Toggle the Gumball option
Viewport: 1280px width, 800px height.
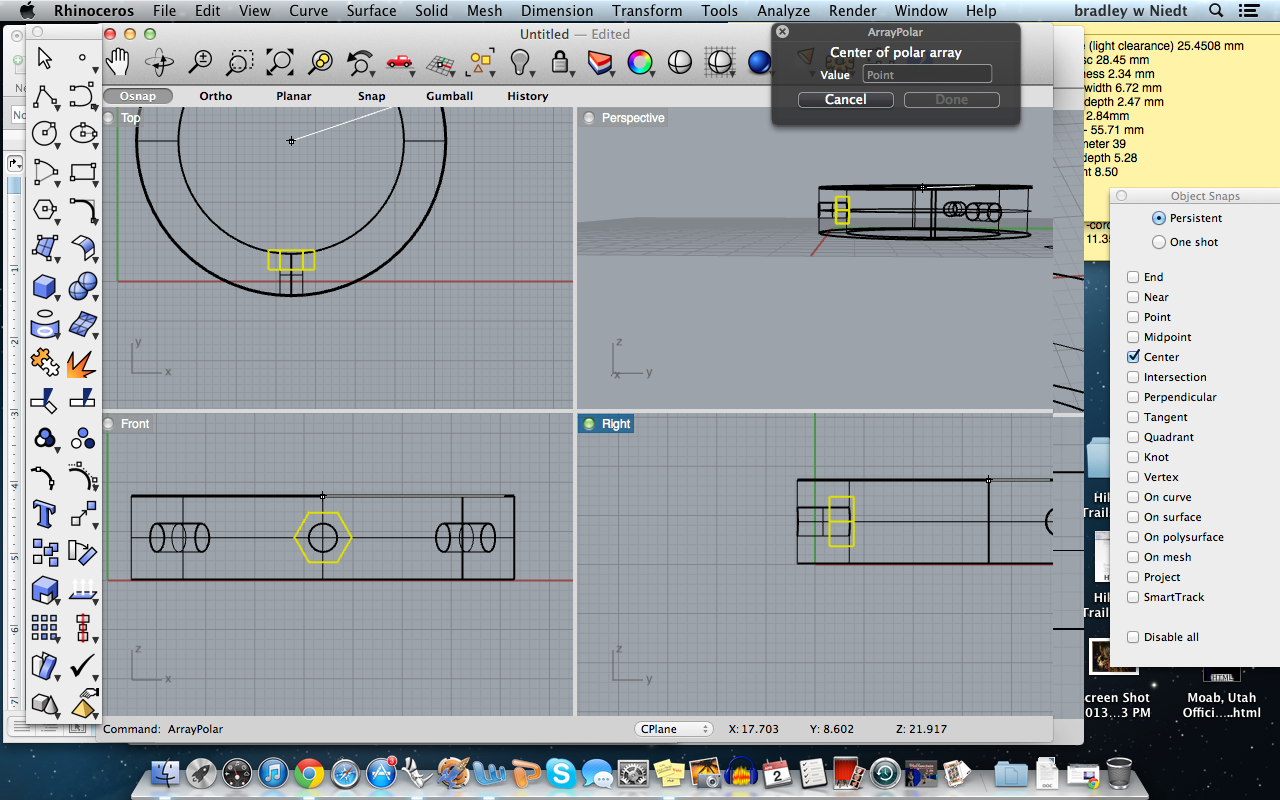pos(449,96)
